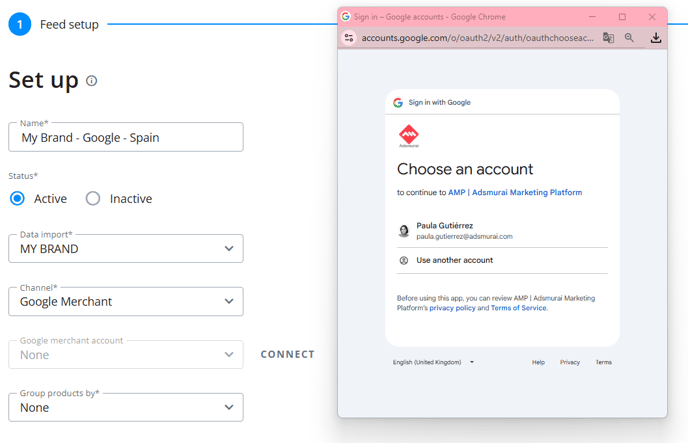Open the Channel Google Merchant dropdown

[126, 301]
